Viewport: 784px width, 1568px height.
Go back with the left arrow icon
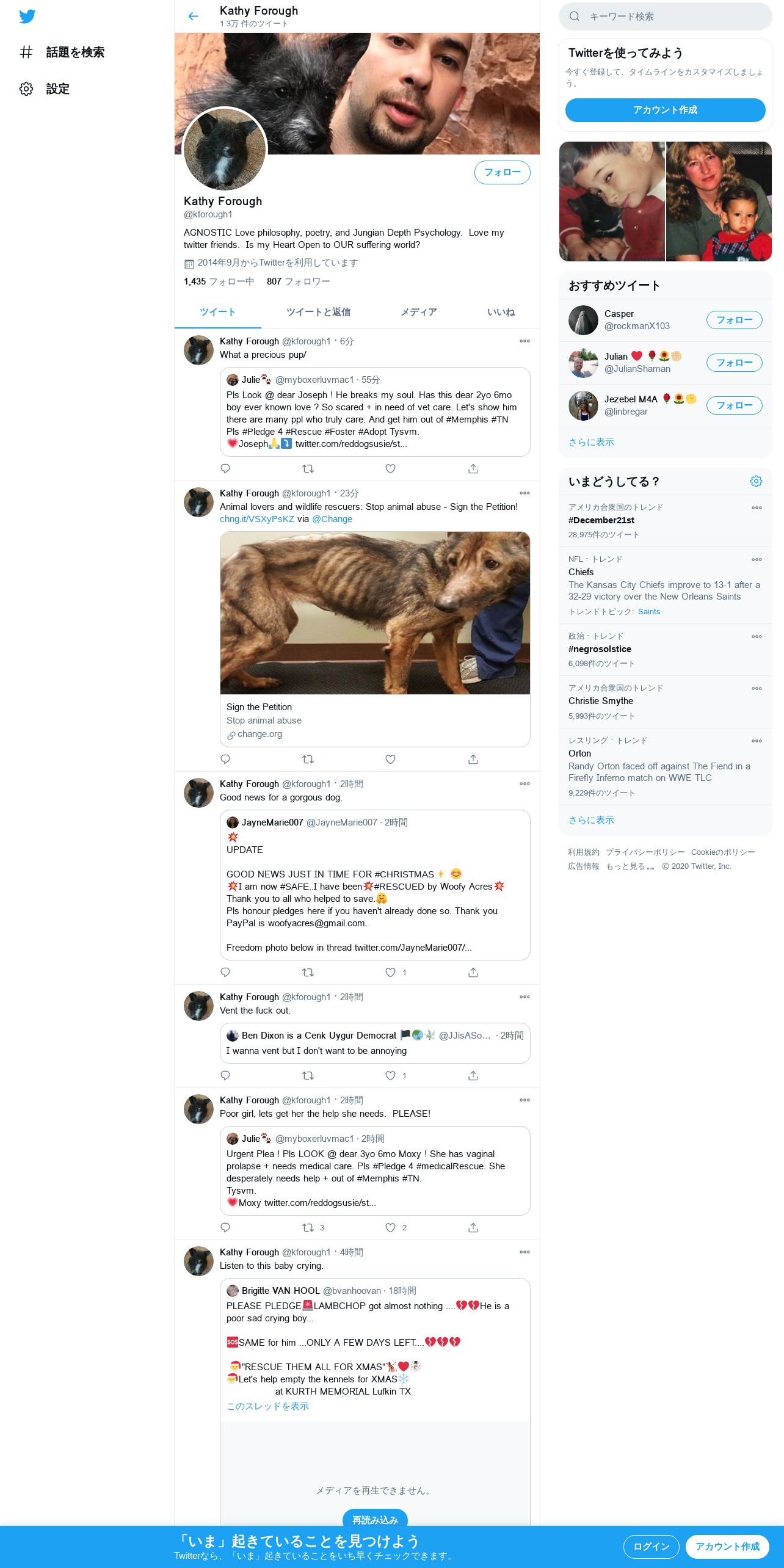pos(193,16)
